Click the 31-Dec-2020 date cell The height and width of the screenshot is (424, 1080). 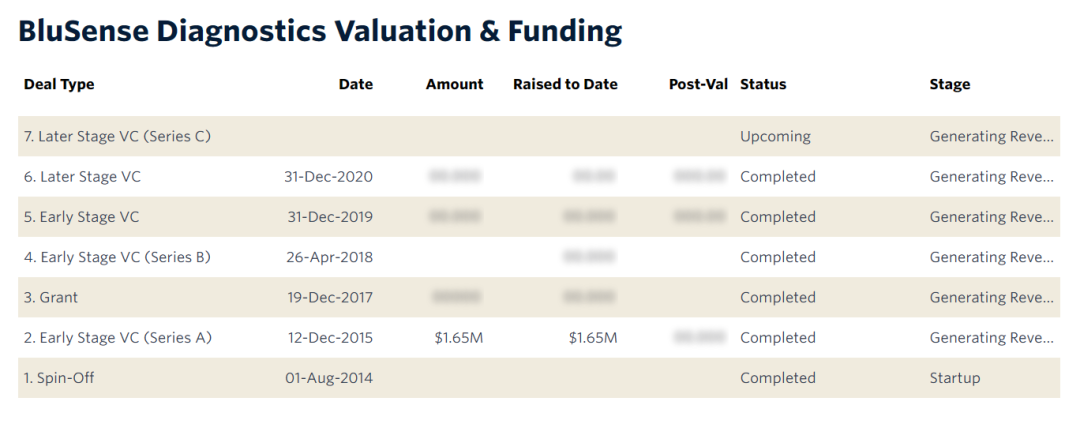(328, 177)
